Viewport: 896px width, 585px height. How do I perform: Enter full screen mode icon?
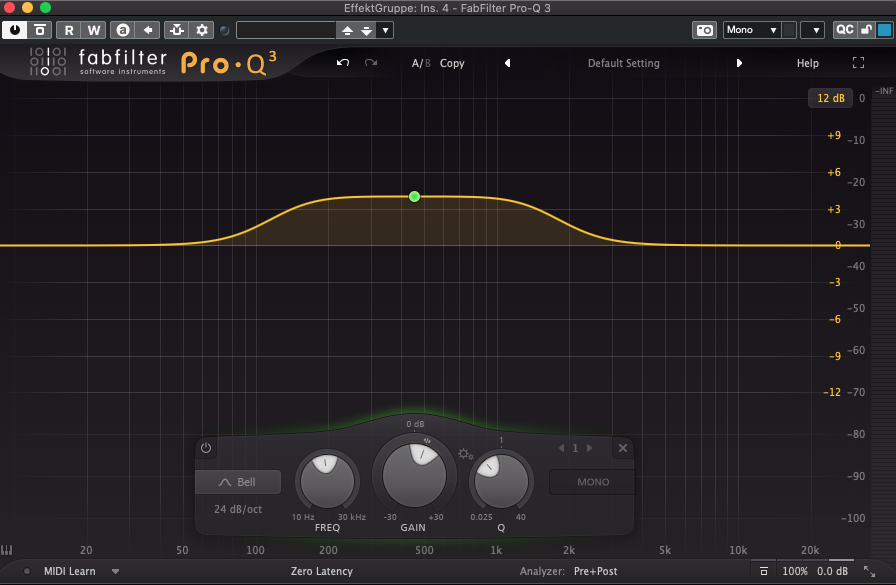pyautogui.click(x=858, y=63)
